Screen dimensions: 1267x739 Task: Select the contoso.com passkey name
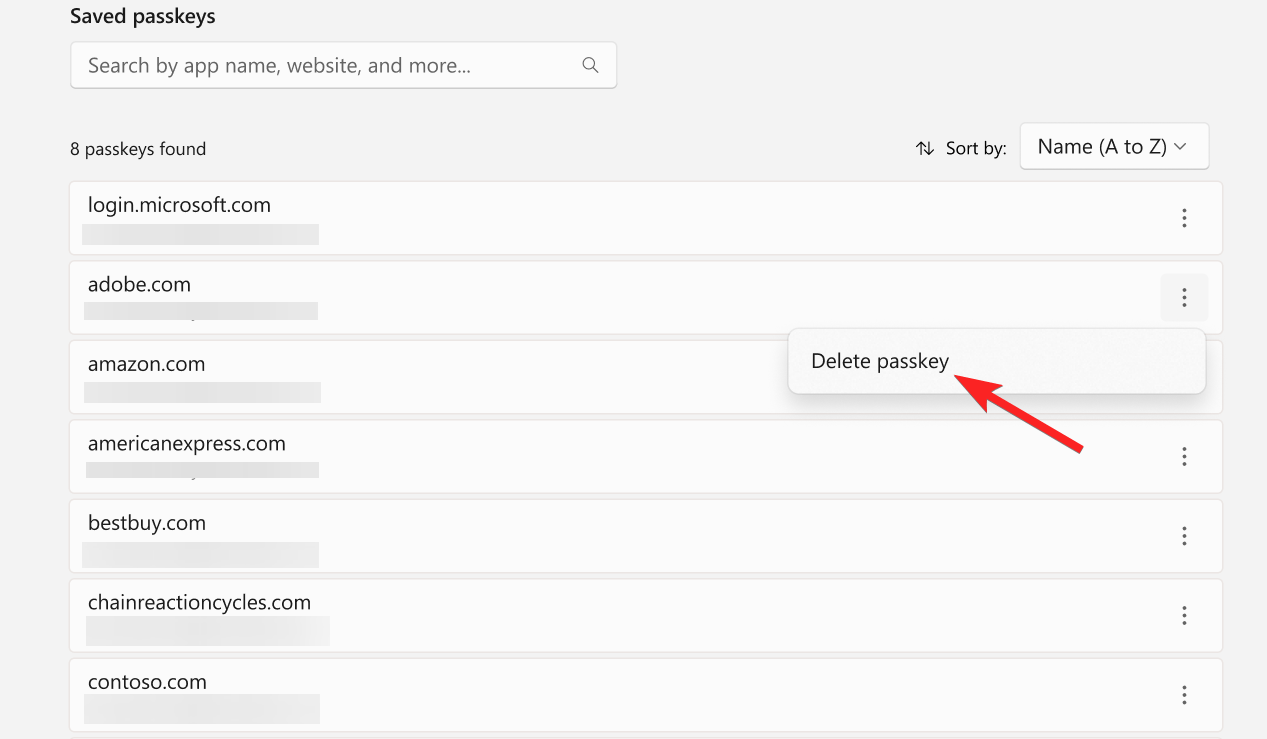(x=147, y=682)
